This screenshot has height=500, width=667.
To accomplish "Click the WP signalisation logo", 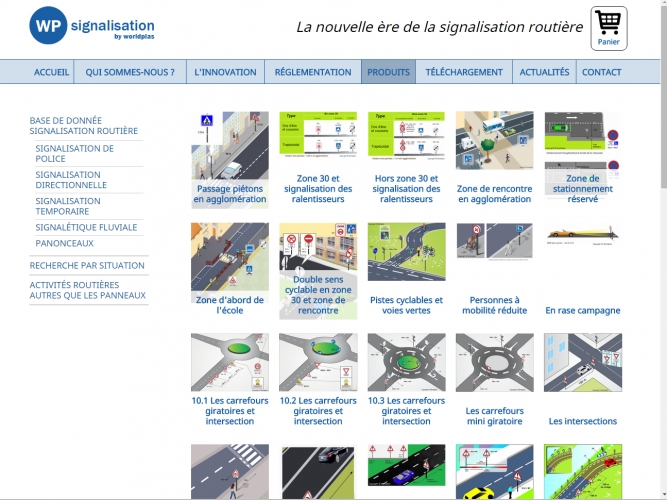I will [92, 27].
